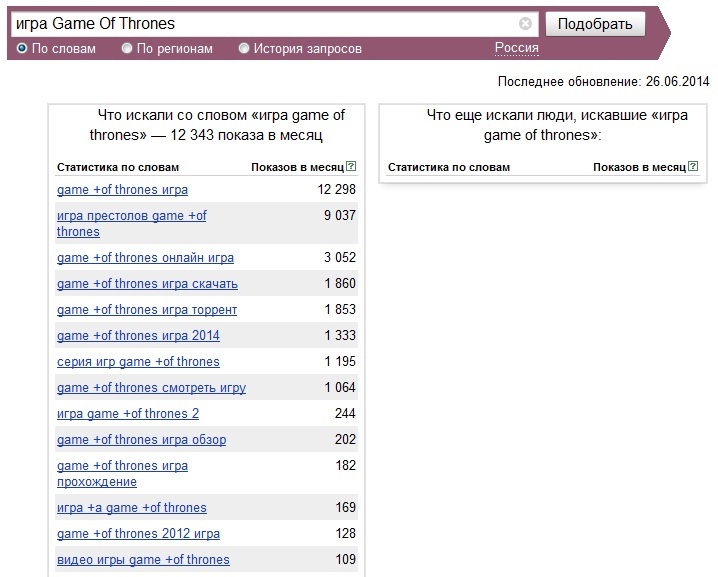The width and height of the screenshot is (718, 577).
Task: Open 'game +of thrones онлайн игра' link
Action: [145, 258]
